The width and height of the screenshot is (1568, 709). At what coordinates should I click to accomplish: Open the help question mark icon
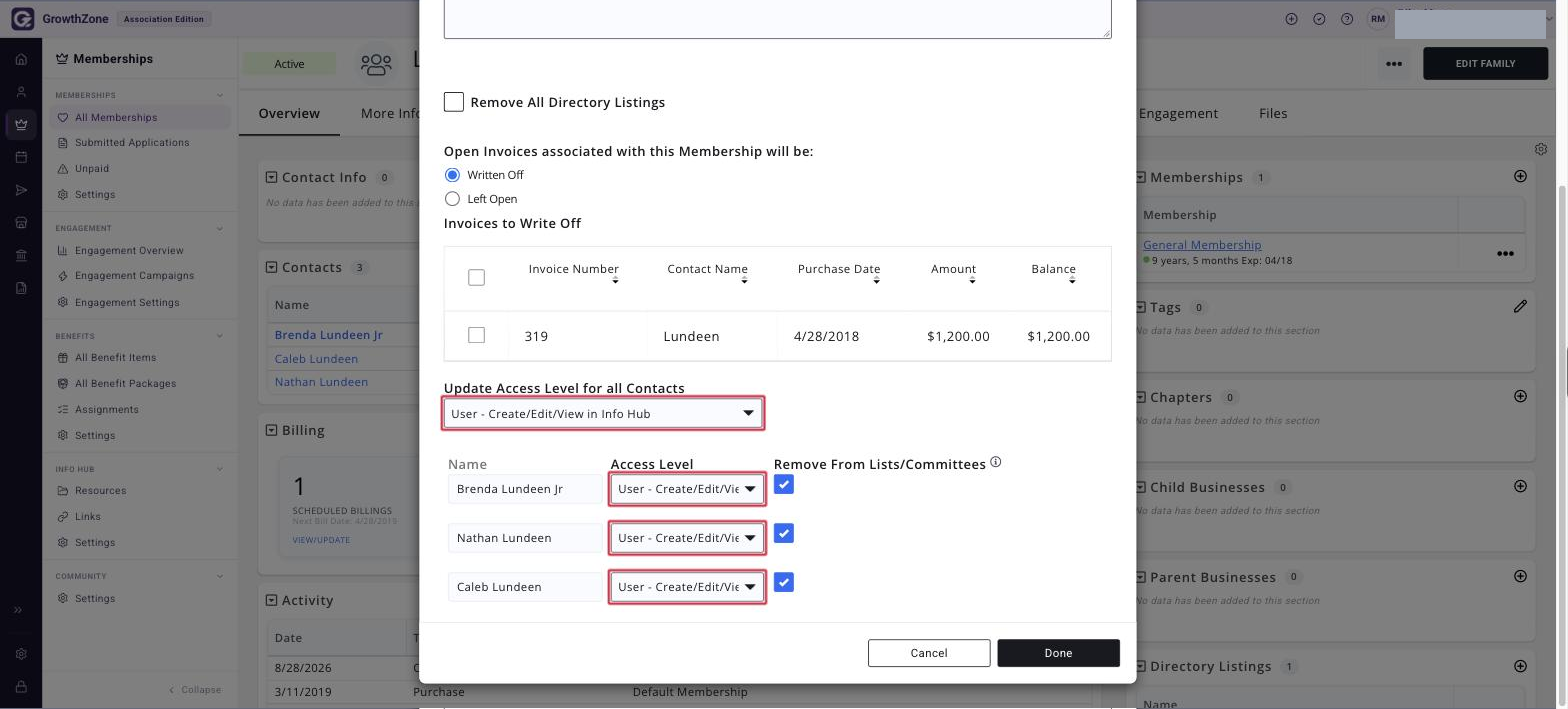[1347, 19]
